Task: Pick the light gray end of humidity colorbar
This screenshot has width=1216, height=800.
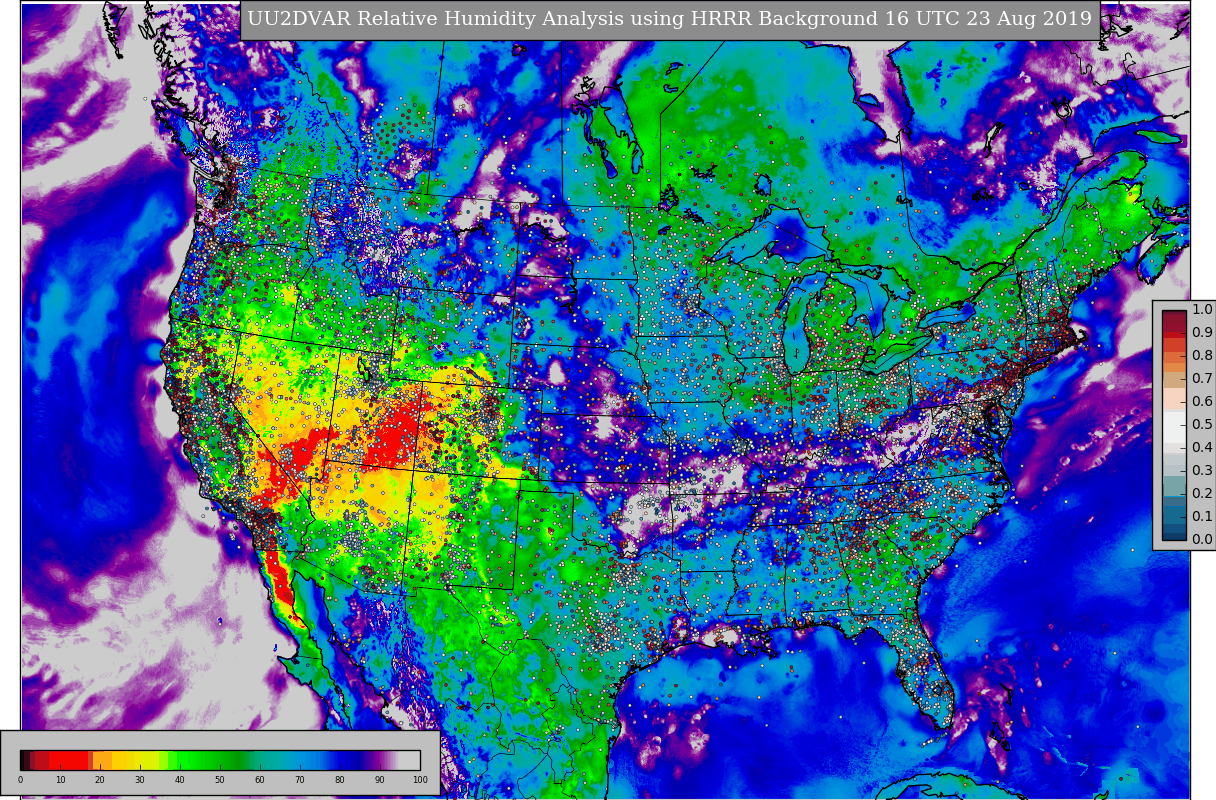Action: [x=409, y=760]
